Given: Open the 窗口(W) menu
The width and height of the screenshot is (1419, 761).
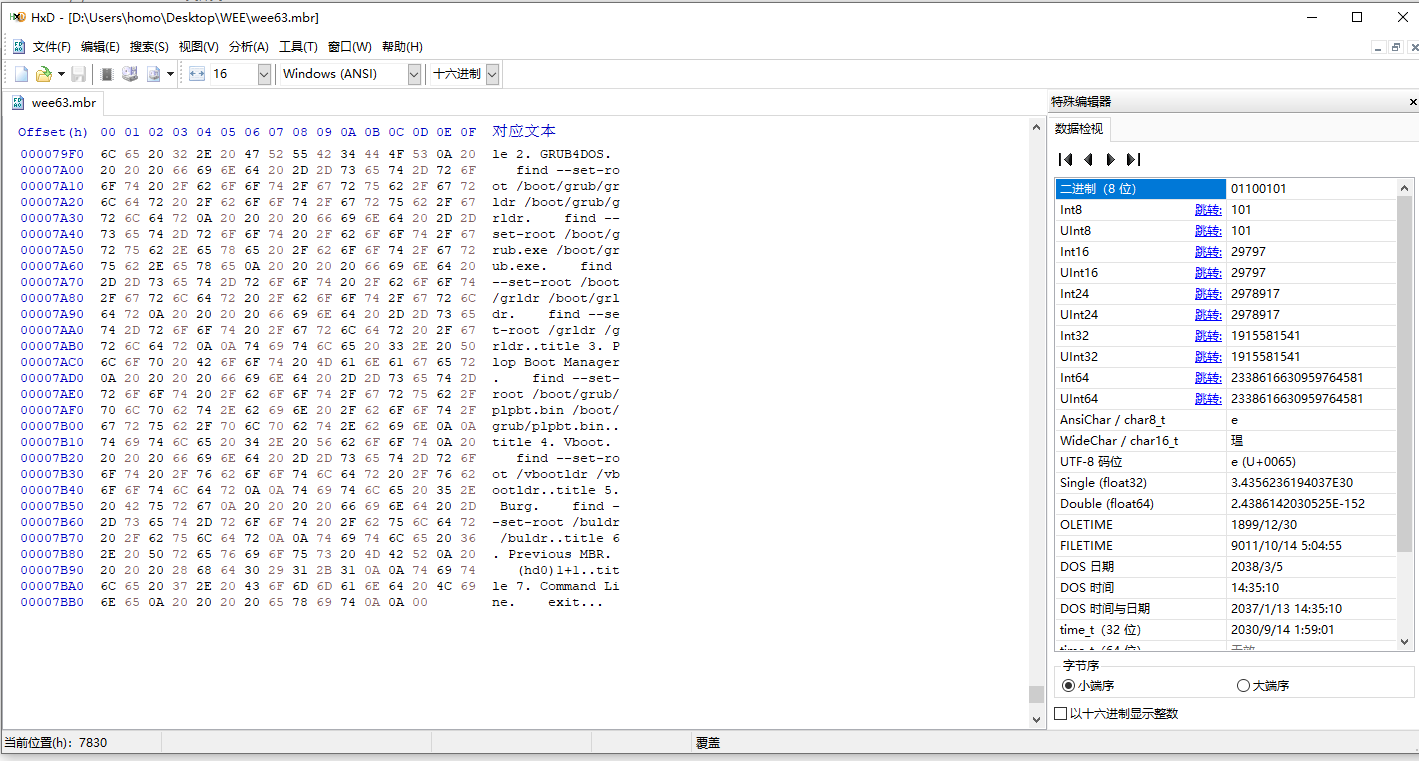Looking at the screenshot, I should pyautogui.click(x=350, y=47).
